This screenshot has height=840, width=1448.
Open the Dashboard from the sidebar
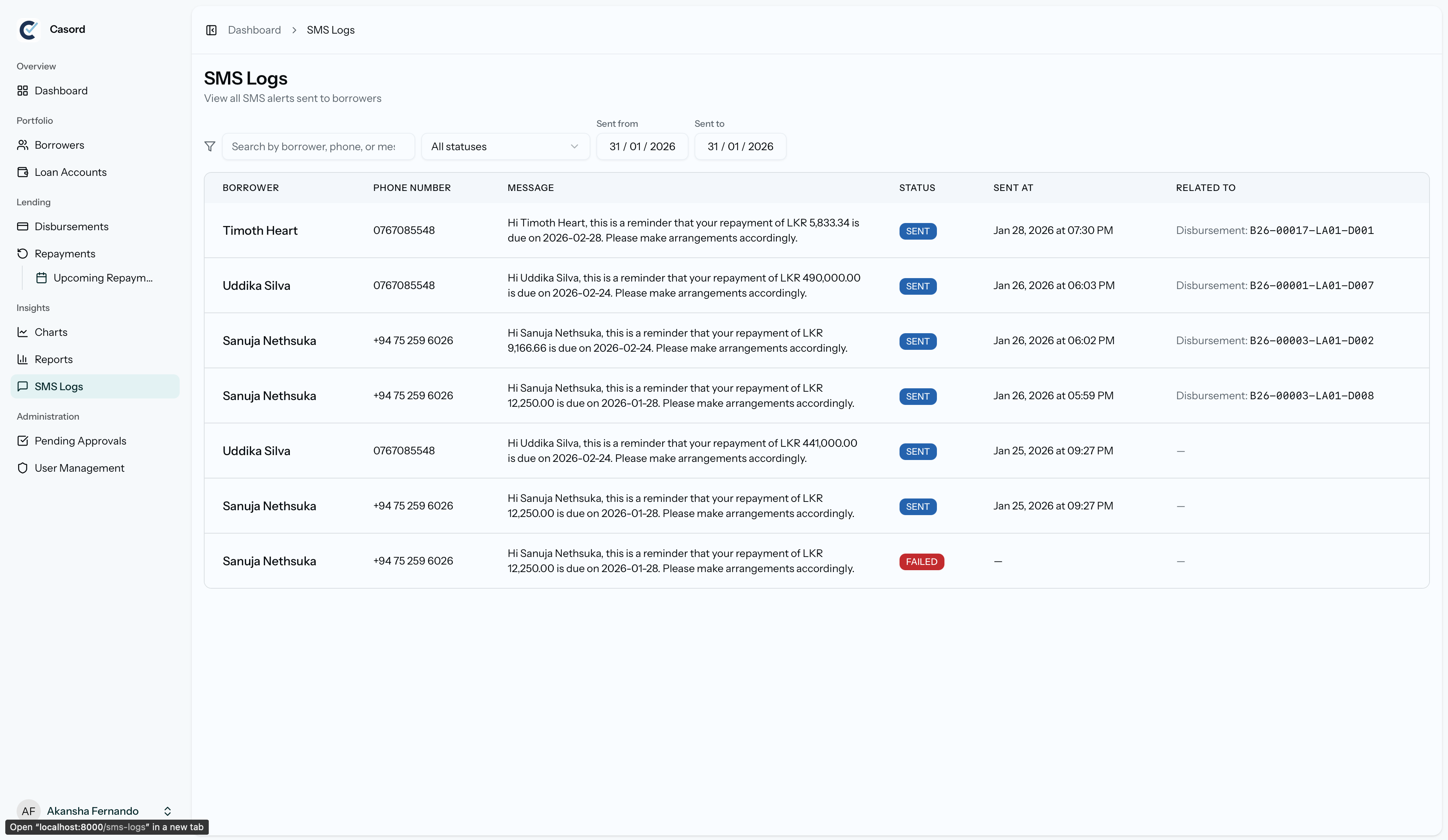[23, 90]
